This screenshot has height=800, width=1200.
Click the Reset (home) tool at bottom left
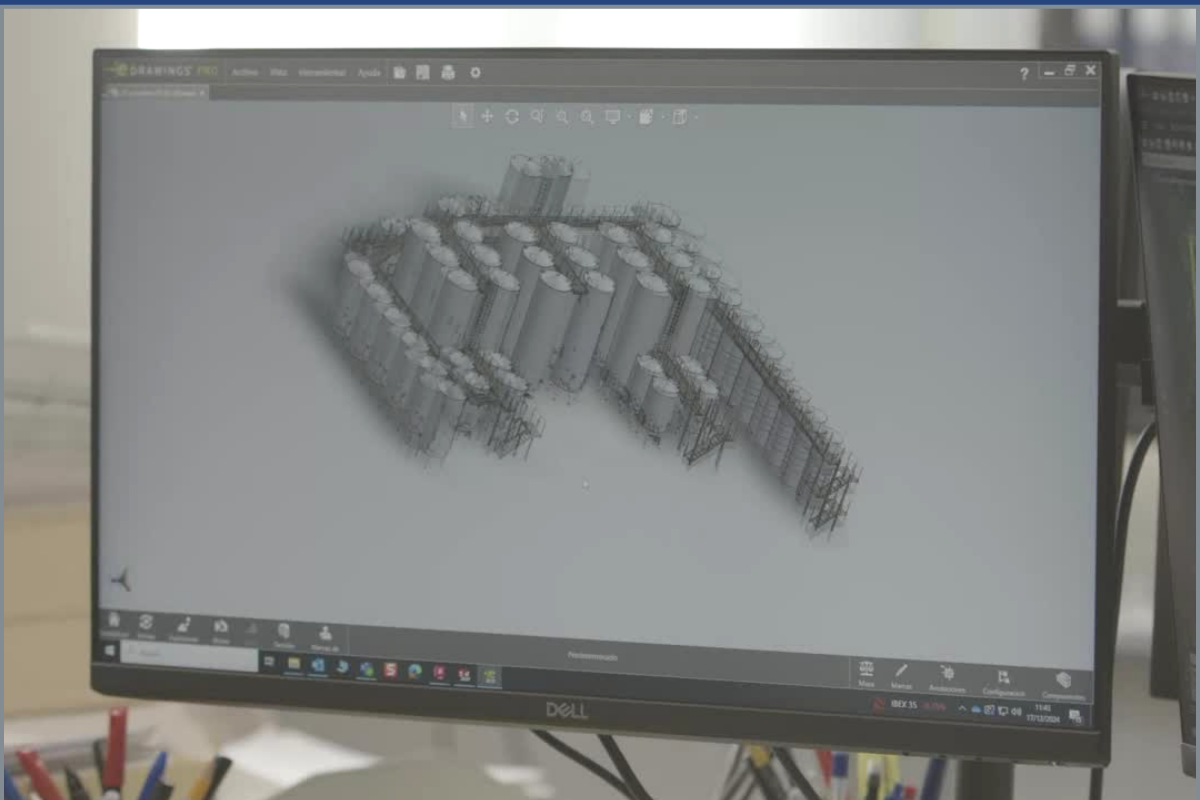pos(113,623)
